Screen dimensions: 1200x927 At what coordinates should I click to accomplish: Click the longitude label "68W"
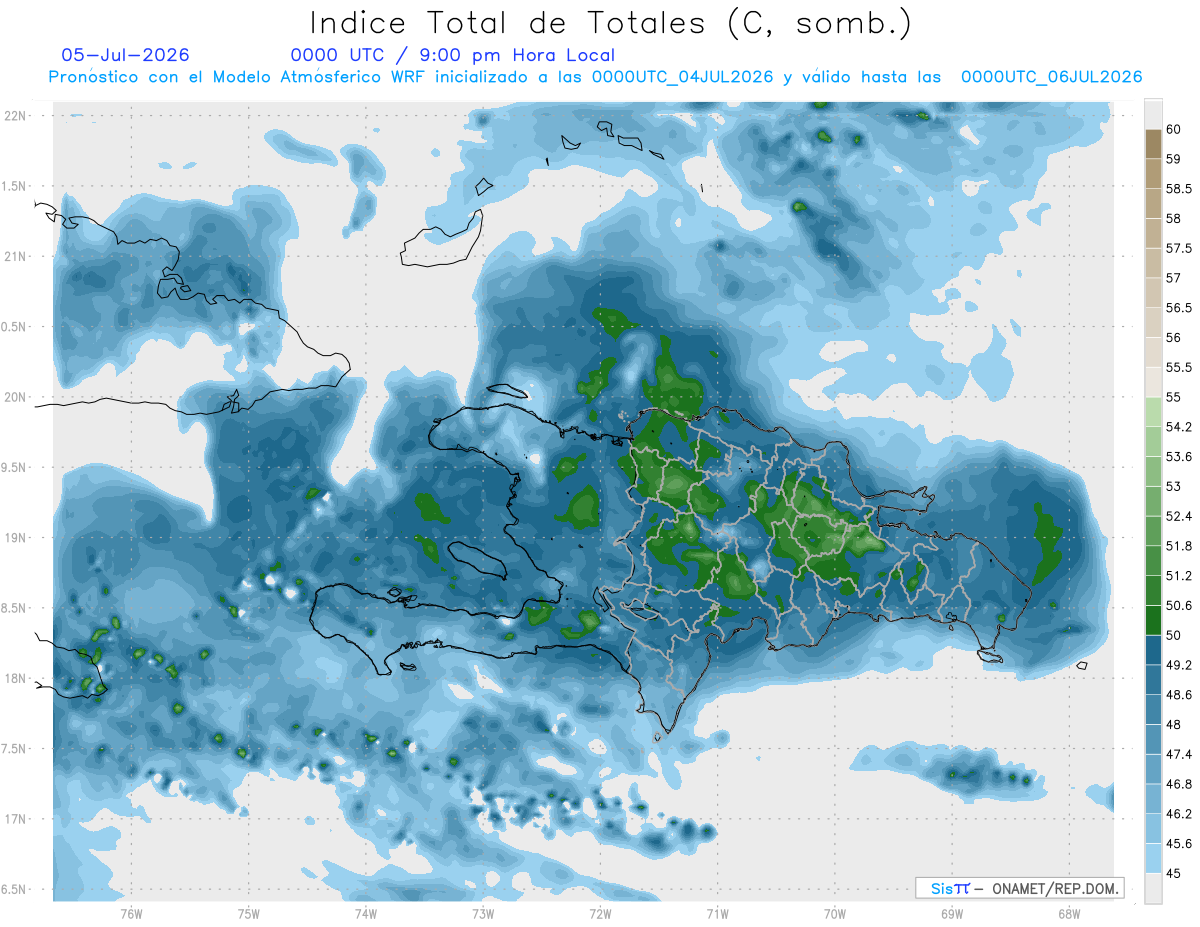[1069, 914]
